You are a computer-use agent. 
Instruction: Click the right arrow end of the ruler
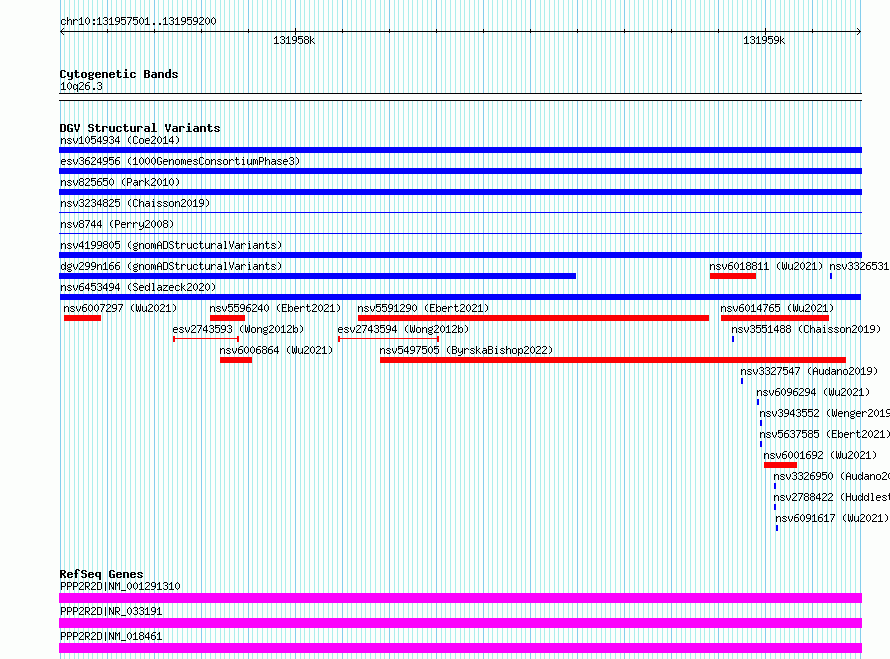(859, 32)
